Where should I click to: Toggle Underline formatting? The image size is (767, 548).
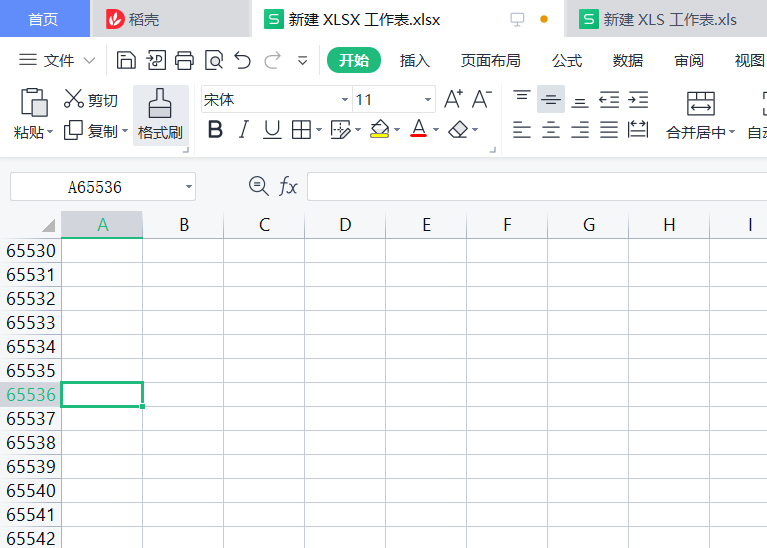pos(271,130)
